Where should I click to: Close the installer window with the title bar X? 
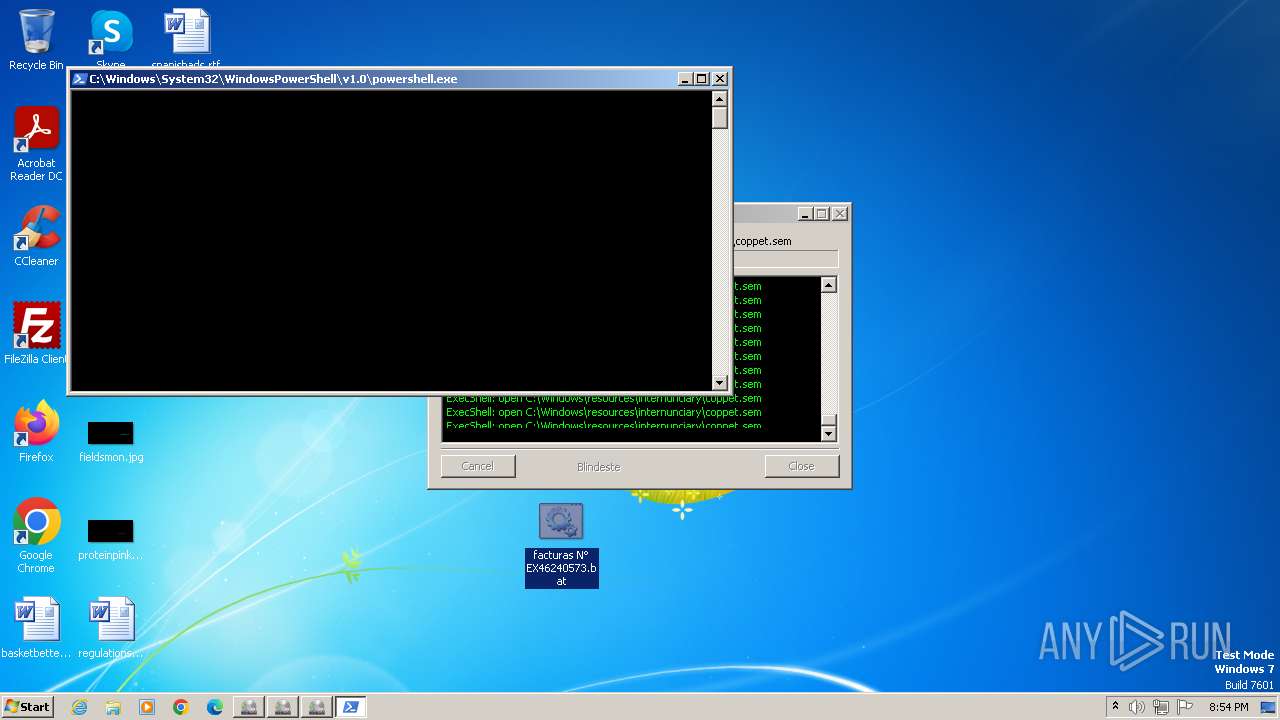click(840, 214)
